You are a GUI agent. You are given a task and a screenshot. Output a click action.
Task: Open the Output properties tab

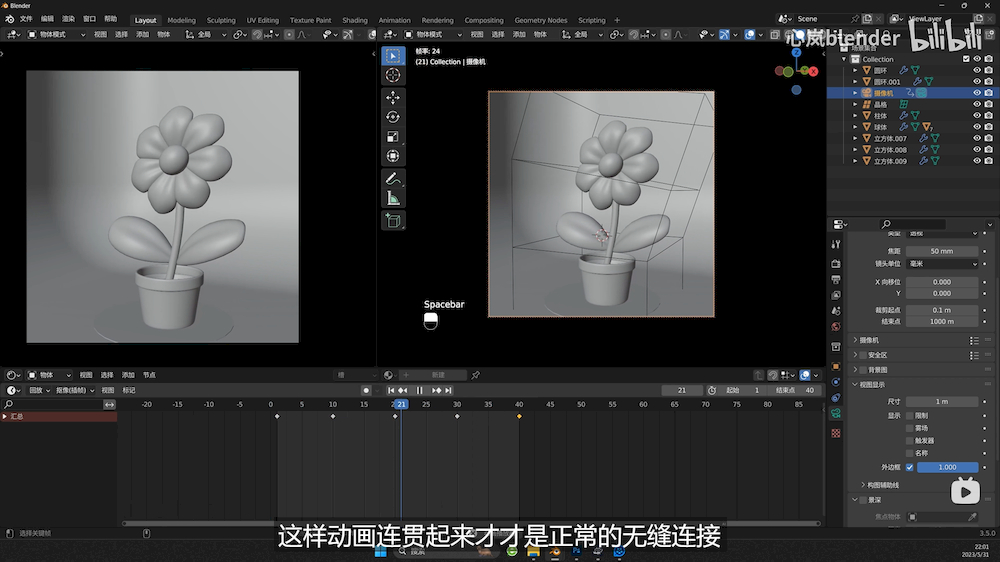836,279
